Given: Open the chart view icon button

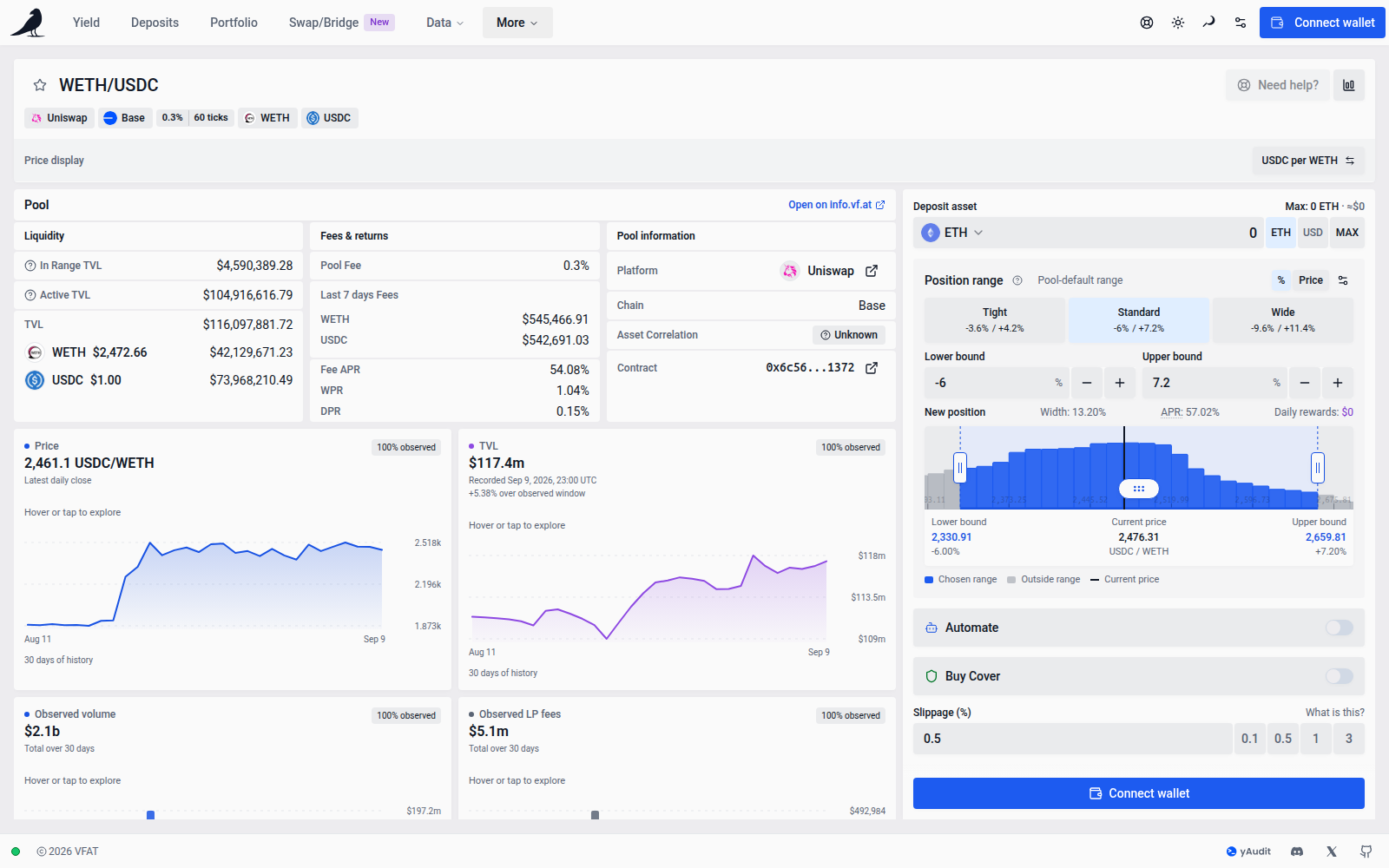Looking at the screenshot, I should pos(1349,85).
